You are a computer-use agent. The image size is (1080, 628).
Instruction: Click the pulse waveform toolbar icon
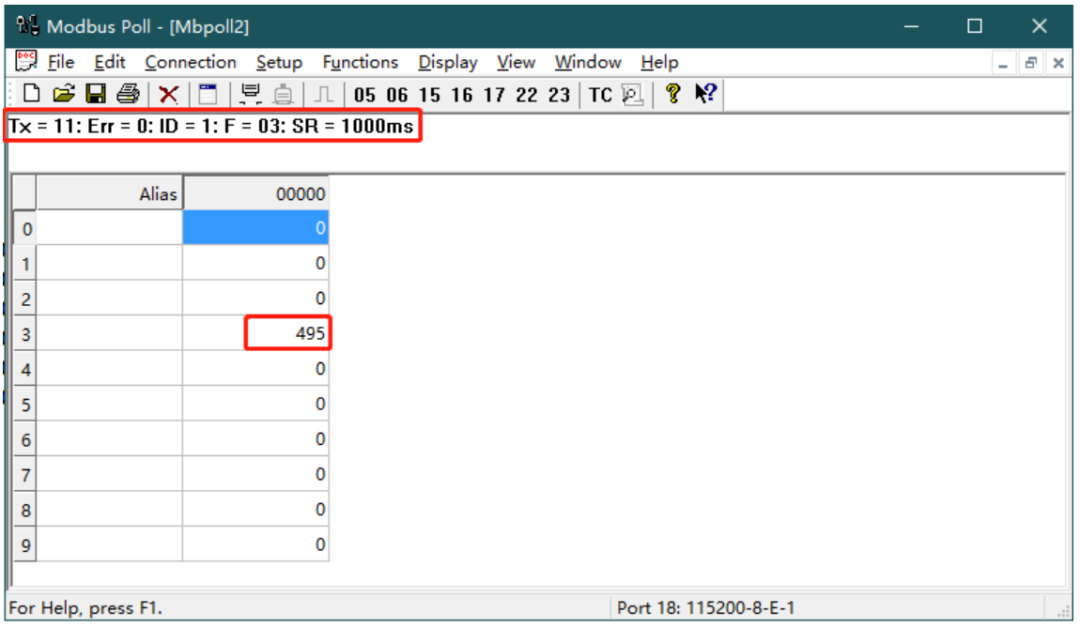(x=323, y=94)
